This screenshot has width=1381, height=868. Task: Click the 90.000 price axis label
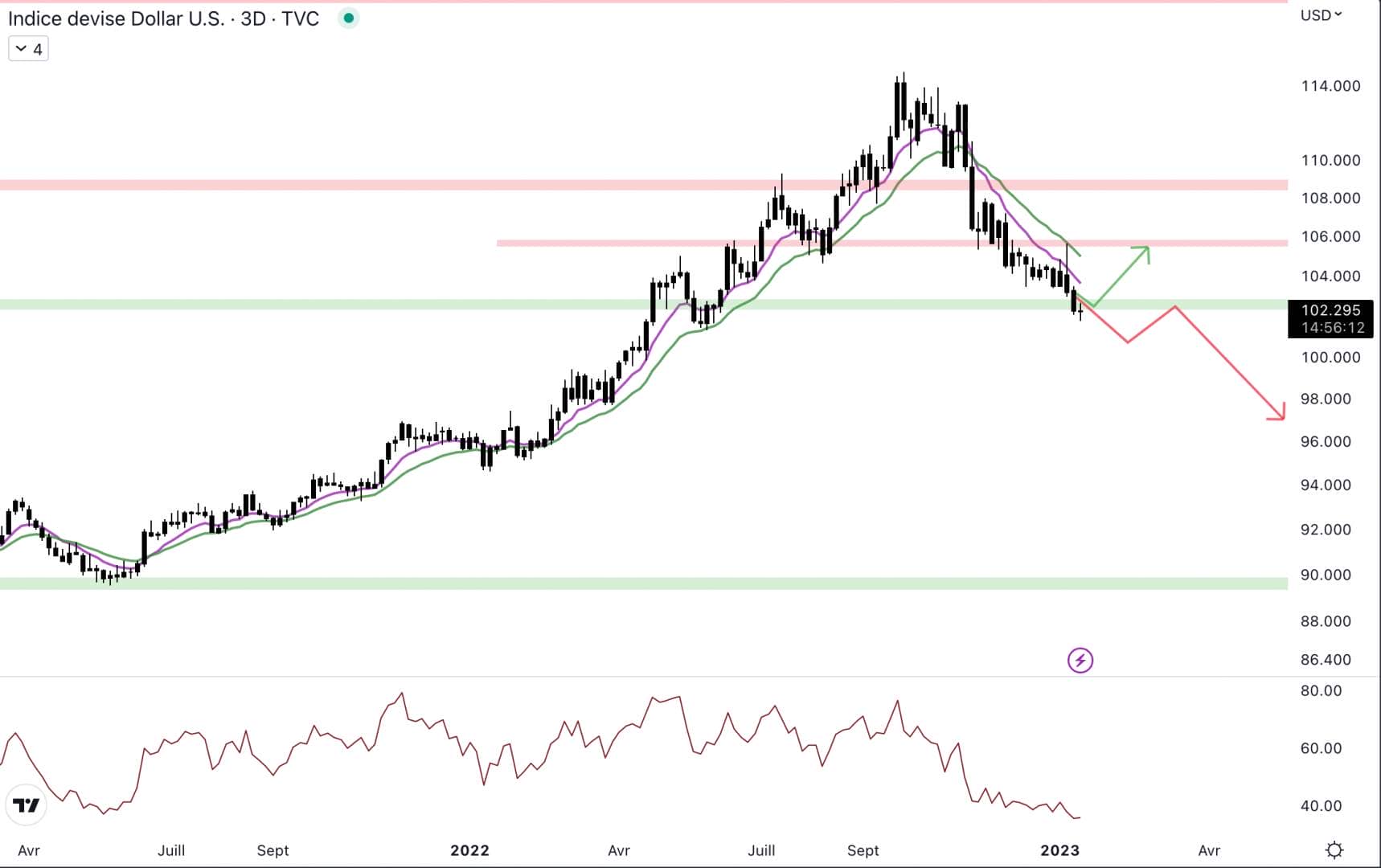point(1326,575)
